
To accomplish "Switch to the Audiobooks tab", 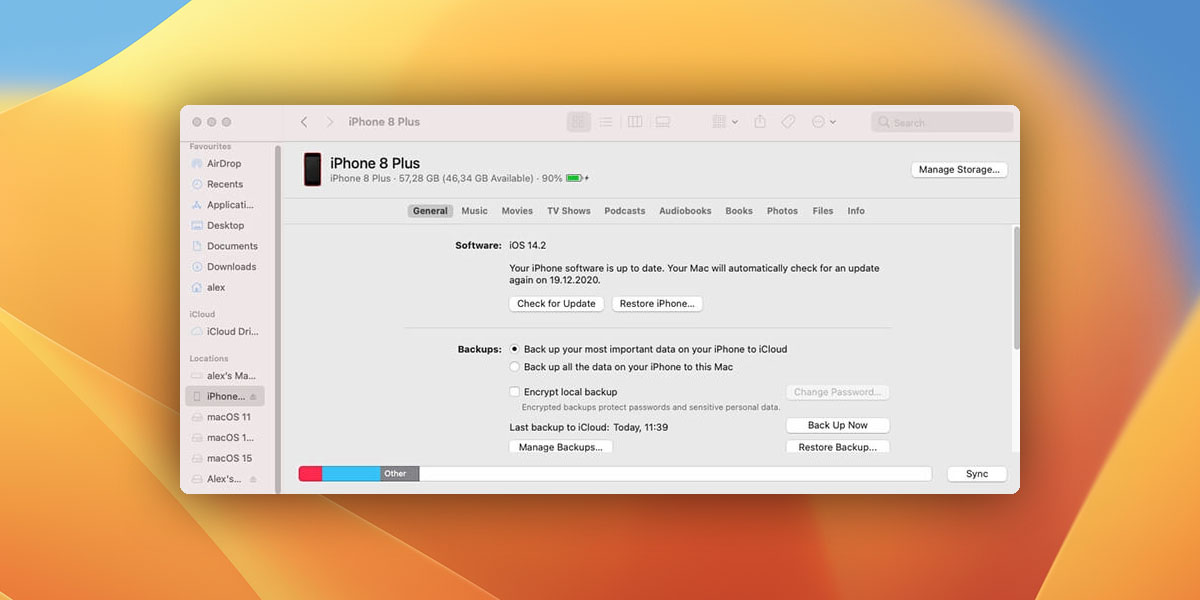I will click(685, 211).
